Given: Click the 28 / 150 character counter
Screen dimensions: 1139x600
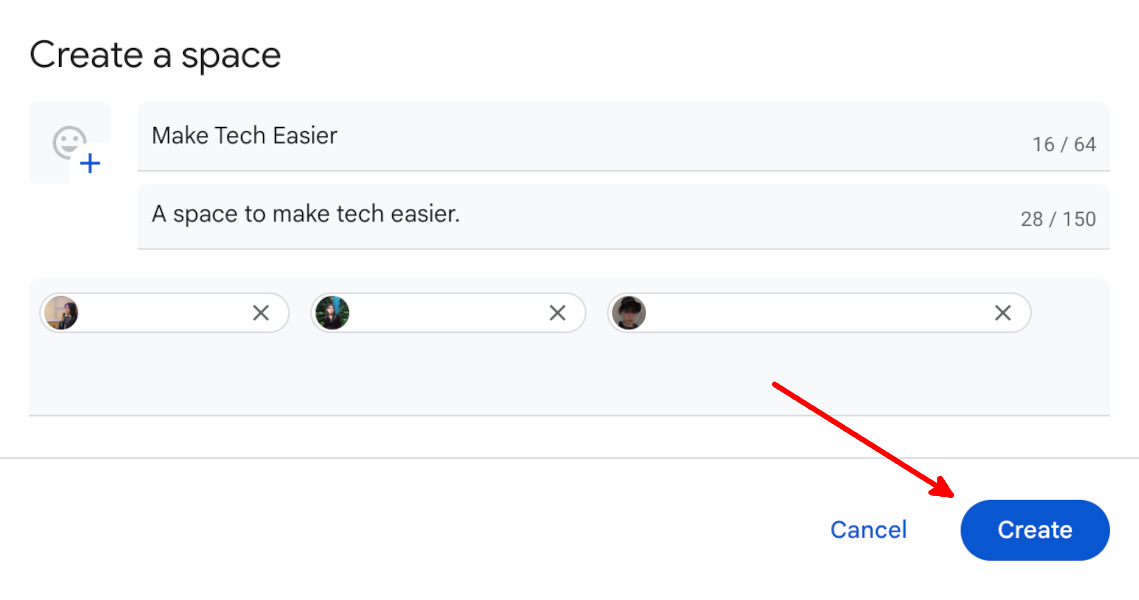Looking at the screenshot, I should pyautogui.click(x=1059, y=217).
